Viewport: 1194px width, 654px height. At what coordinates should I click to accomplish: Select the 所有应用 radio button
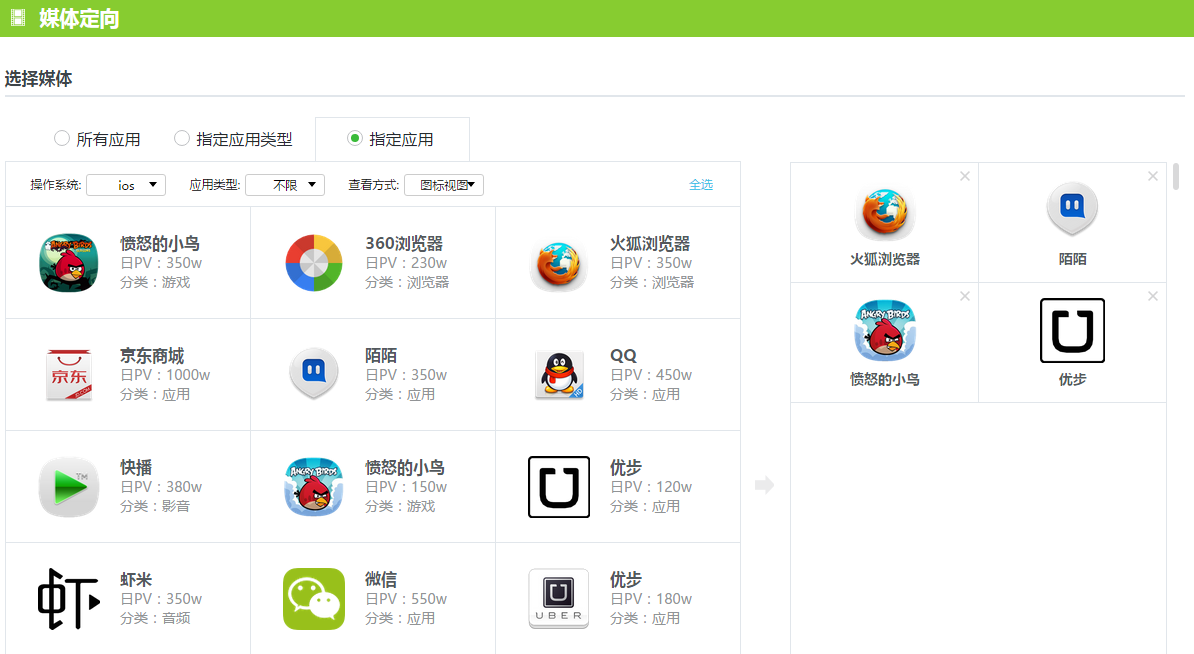pyautogui.click(x=62, y=138)
